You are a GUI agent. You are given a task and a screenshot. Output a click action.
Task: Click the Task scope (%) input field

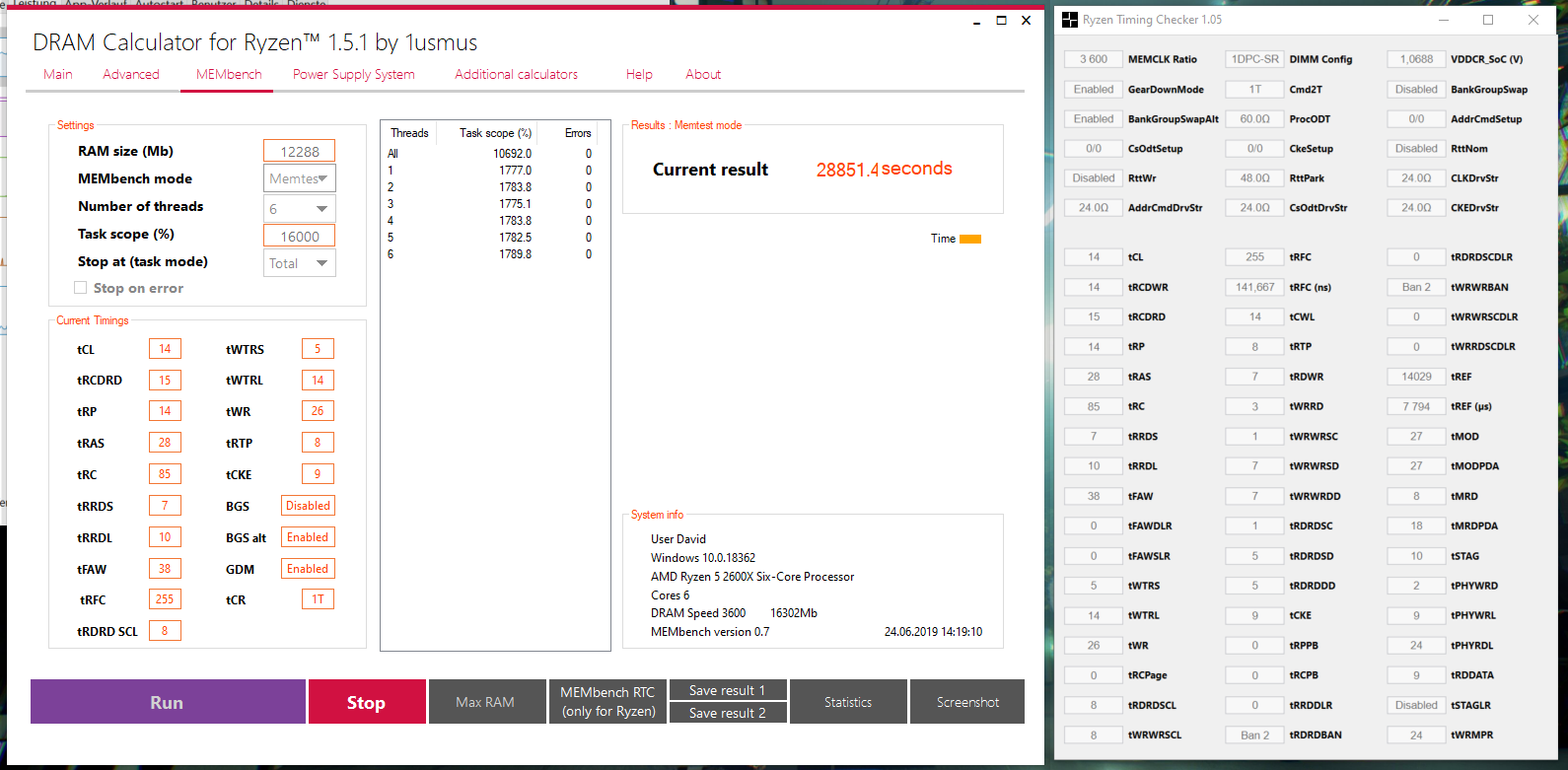coord(300,236)
